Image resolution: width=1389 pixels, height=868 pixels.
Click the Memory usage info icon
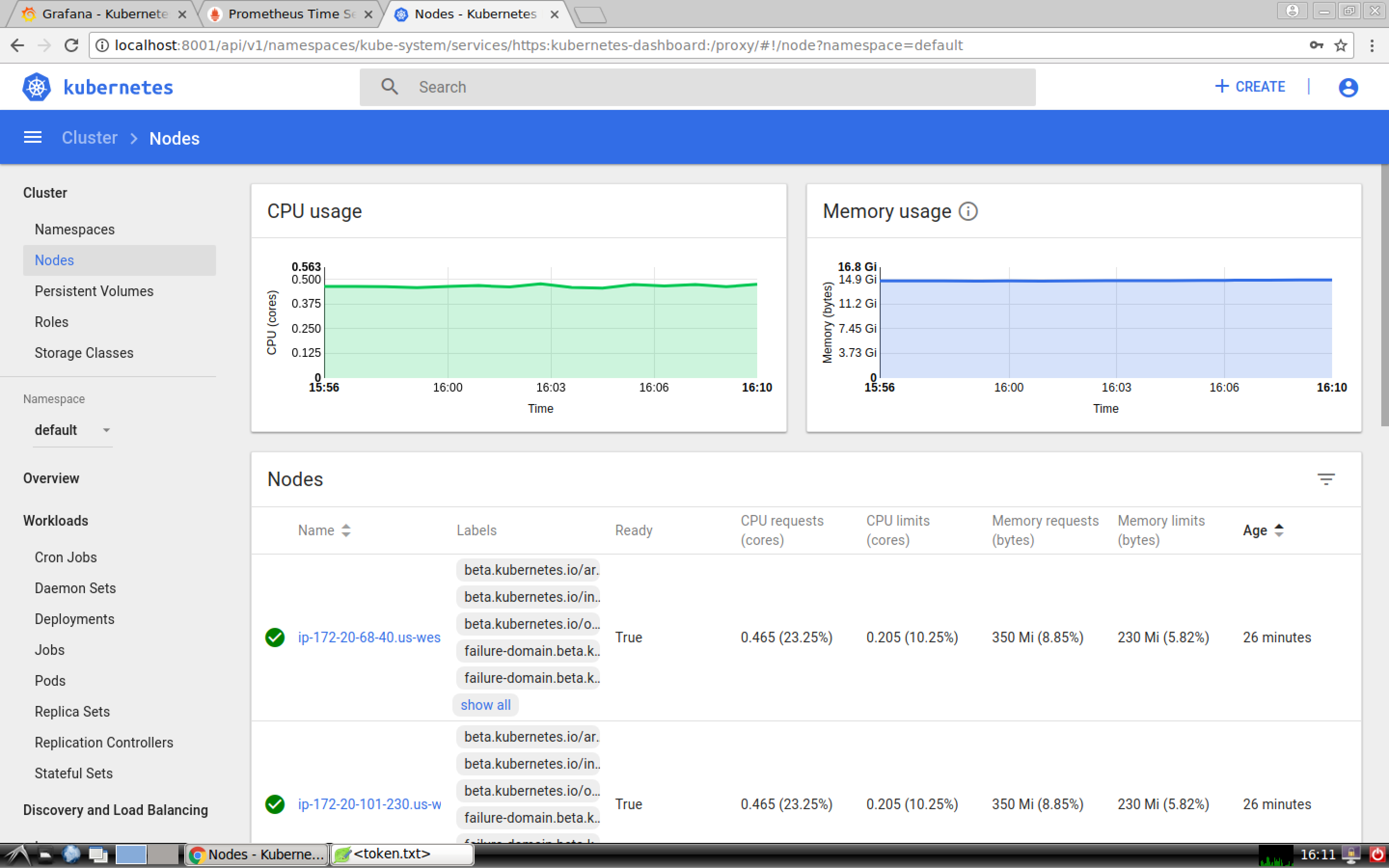pyautogui.click(x=968, y=211)
